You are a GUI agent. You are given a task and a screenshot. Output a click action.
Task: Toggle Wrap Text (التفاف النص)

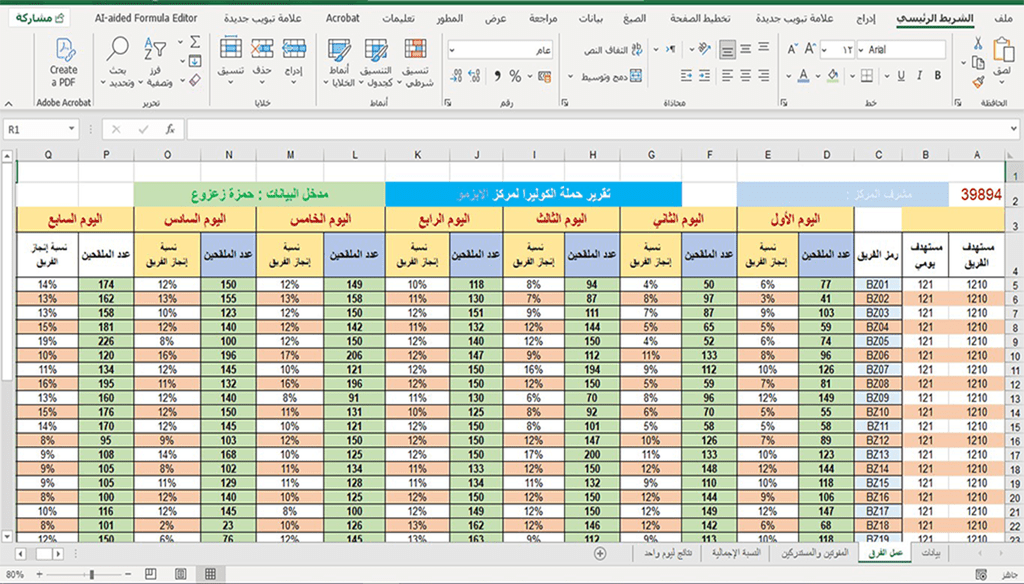(x=610, y=49)
